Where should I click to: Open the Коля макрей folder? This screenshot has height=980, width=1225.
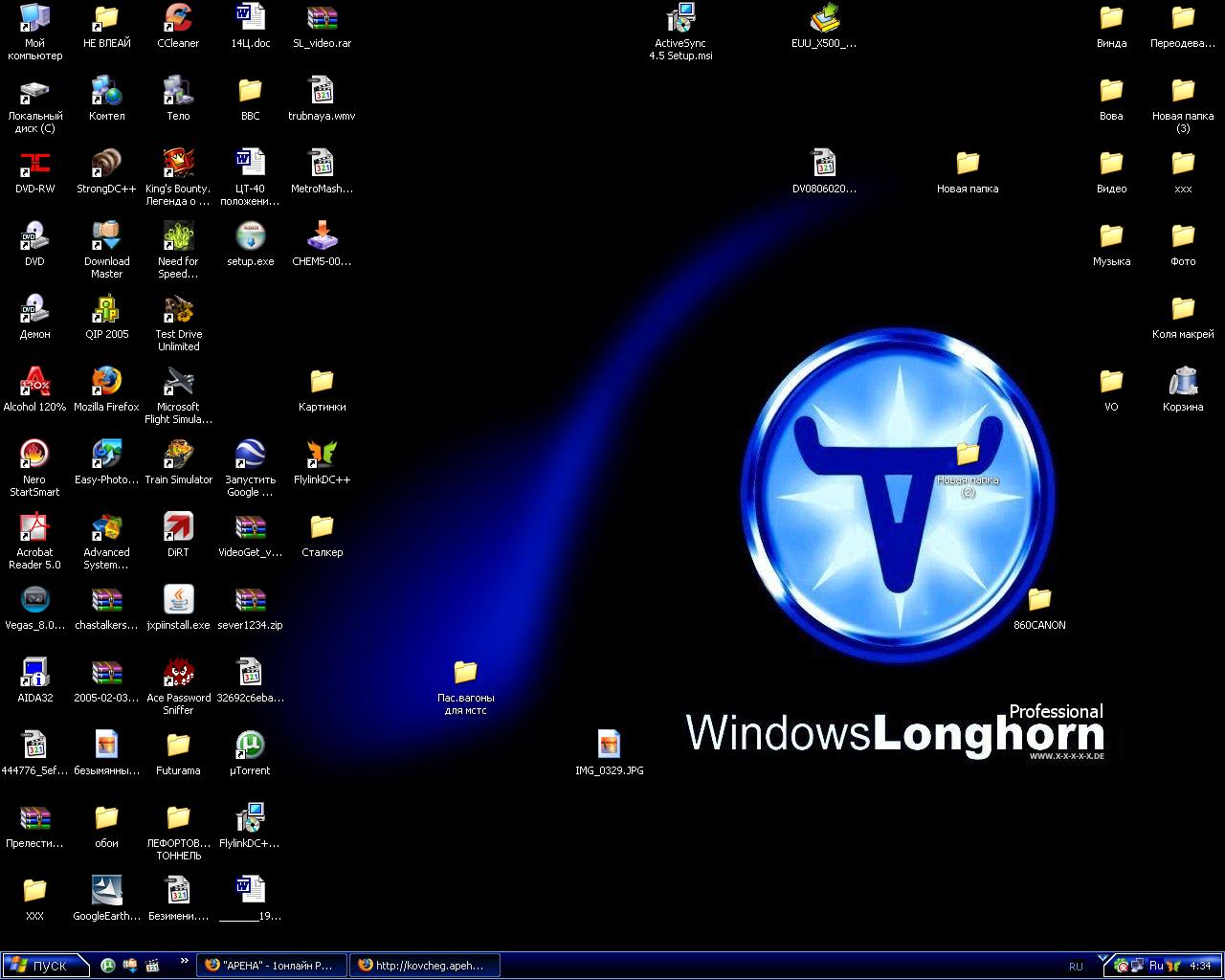[1183, 316]
